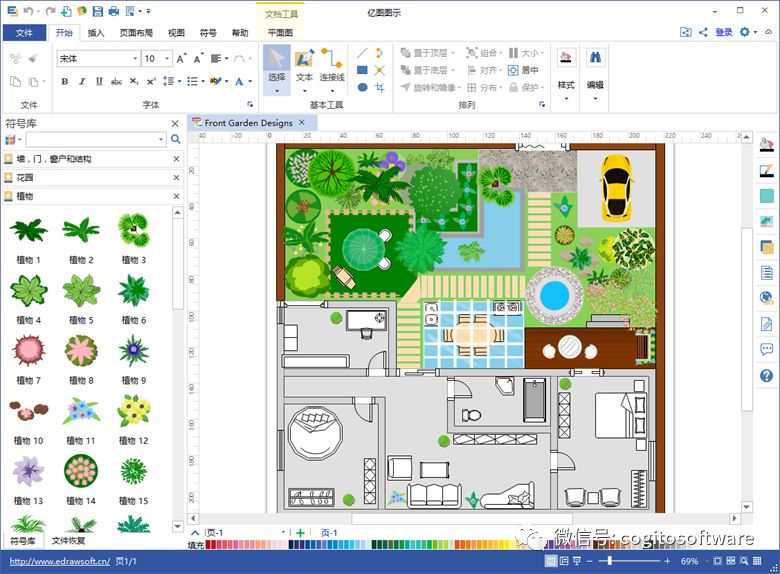The image size is (780, 574).
Task: Open the help question mark icon
Action: click(767, 376)
